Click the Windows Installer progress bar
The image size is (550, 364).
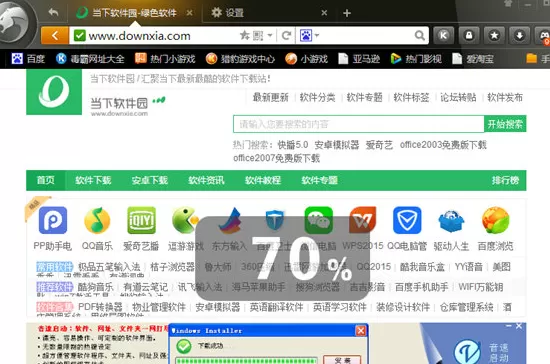coord(247,360)
